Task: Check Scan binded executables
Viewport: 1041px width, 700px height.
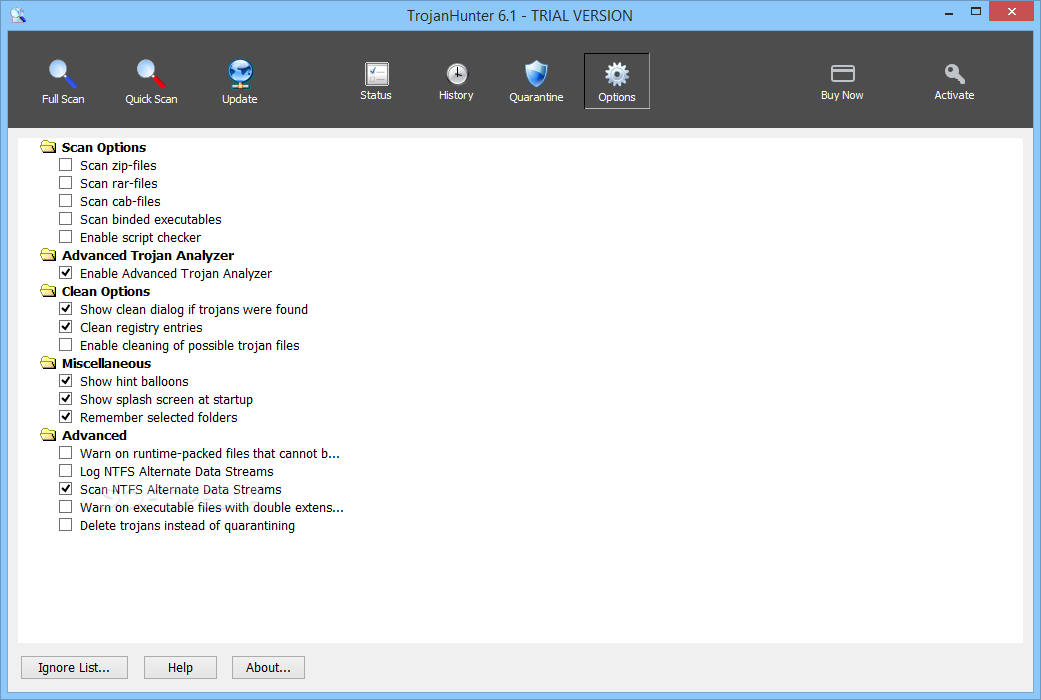Action: 66,219
